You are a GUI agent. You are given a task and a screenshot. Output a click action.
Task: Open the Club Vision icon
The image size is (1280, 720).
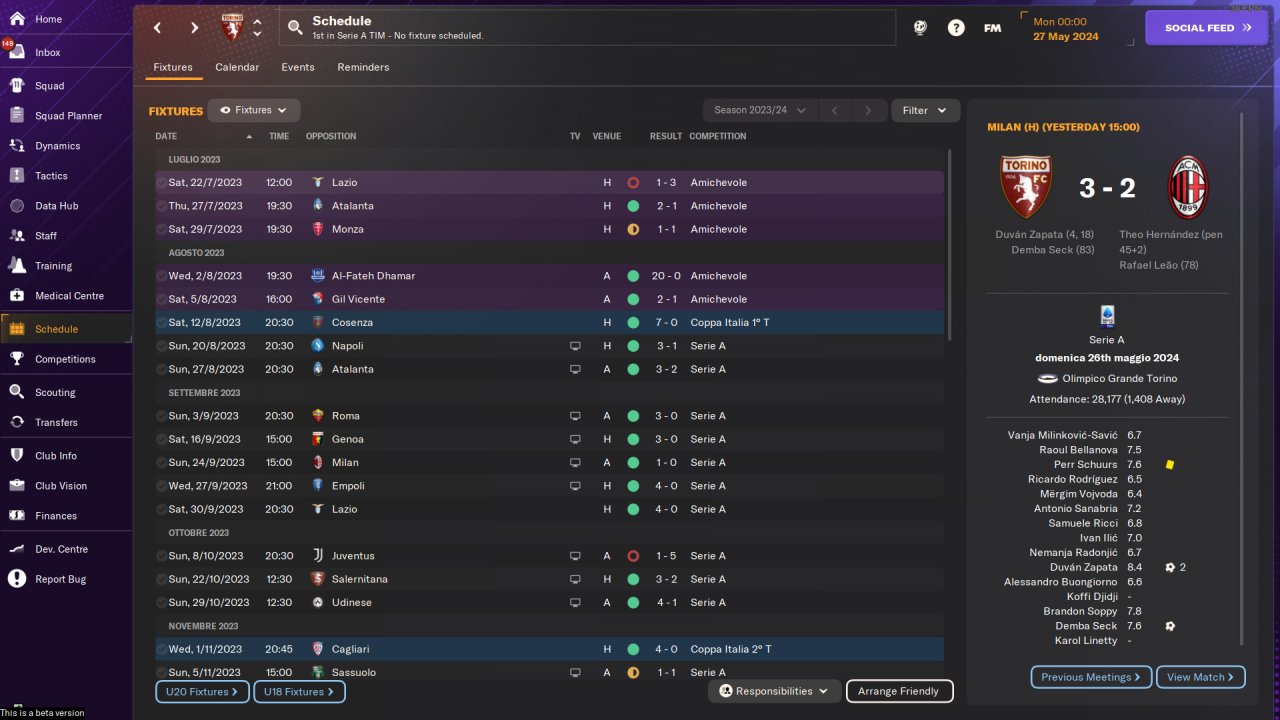click(17, 486)
